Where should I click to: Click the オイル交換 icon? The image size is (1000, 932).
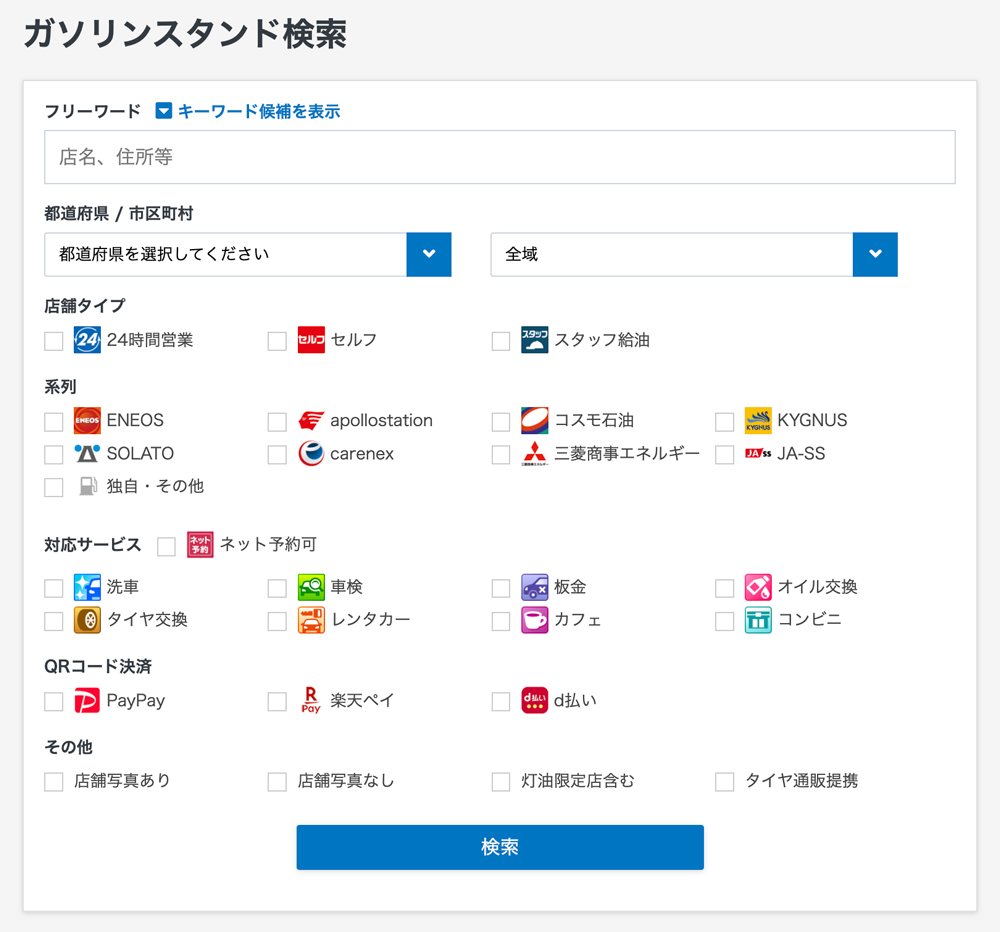coord(758,588)
